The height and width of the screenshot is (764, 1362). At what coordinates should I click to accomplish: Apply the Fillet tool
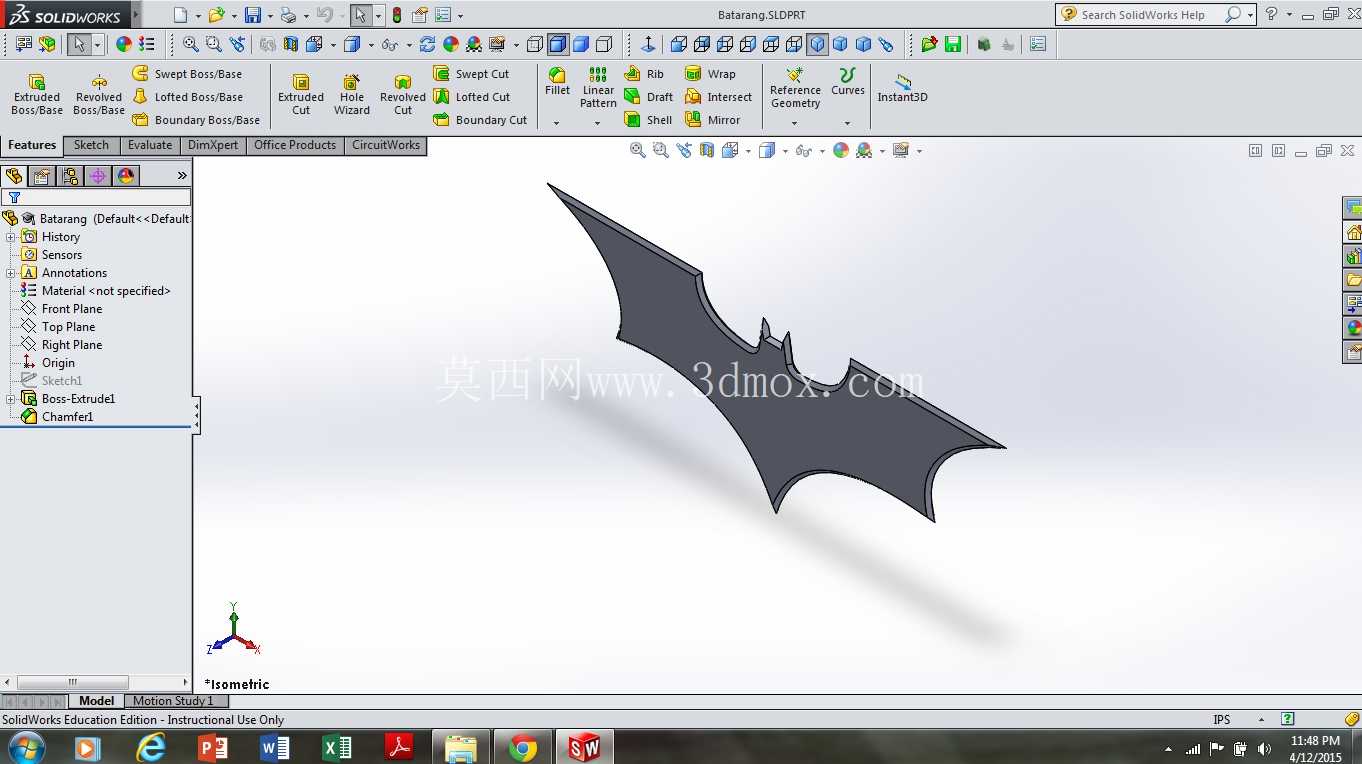557,82
